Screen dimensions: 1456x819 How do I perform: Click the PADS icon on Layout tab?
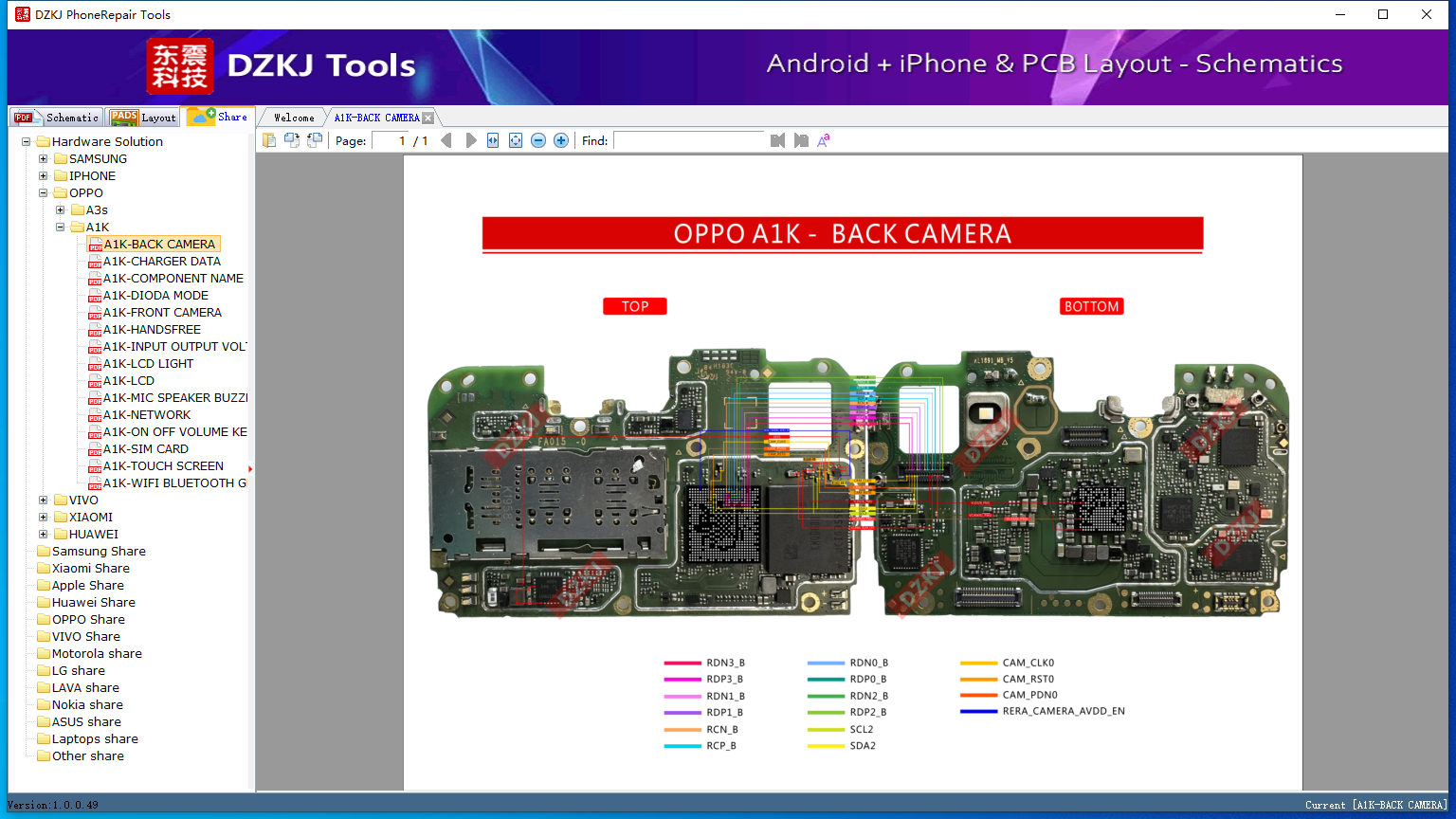(x=124, y=117)
